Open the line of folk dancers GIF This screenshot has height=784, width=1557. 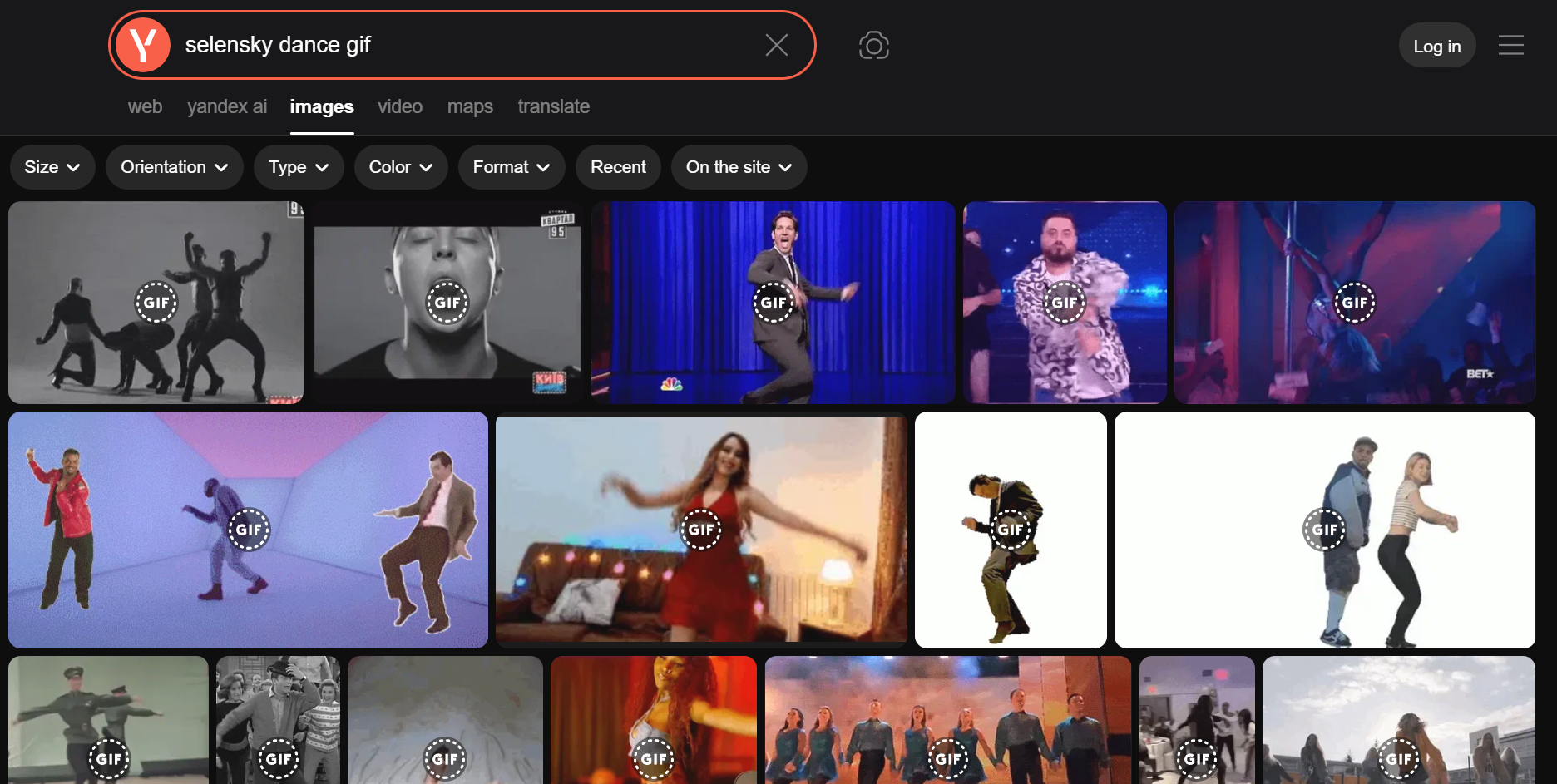tap(948, 720)
